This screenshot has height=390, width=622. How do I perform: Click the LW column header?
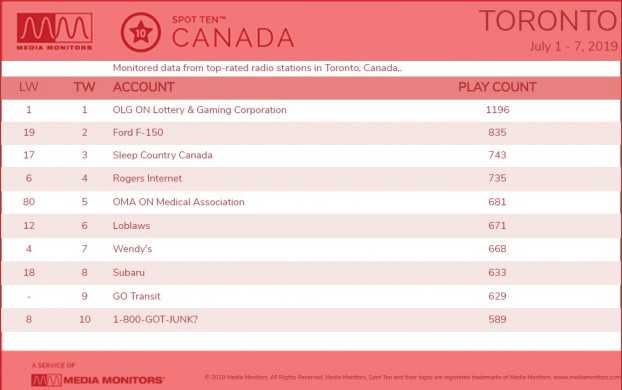29,87
